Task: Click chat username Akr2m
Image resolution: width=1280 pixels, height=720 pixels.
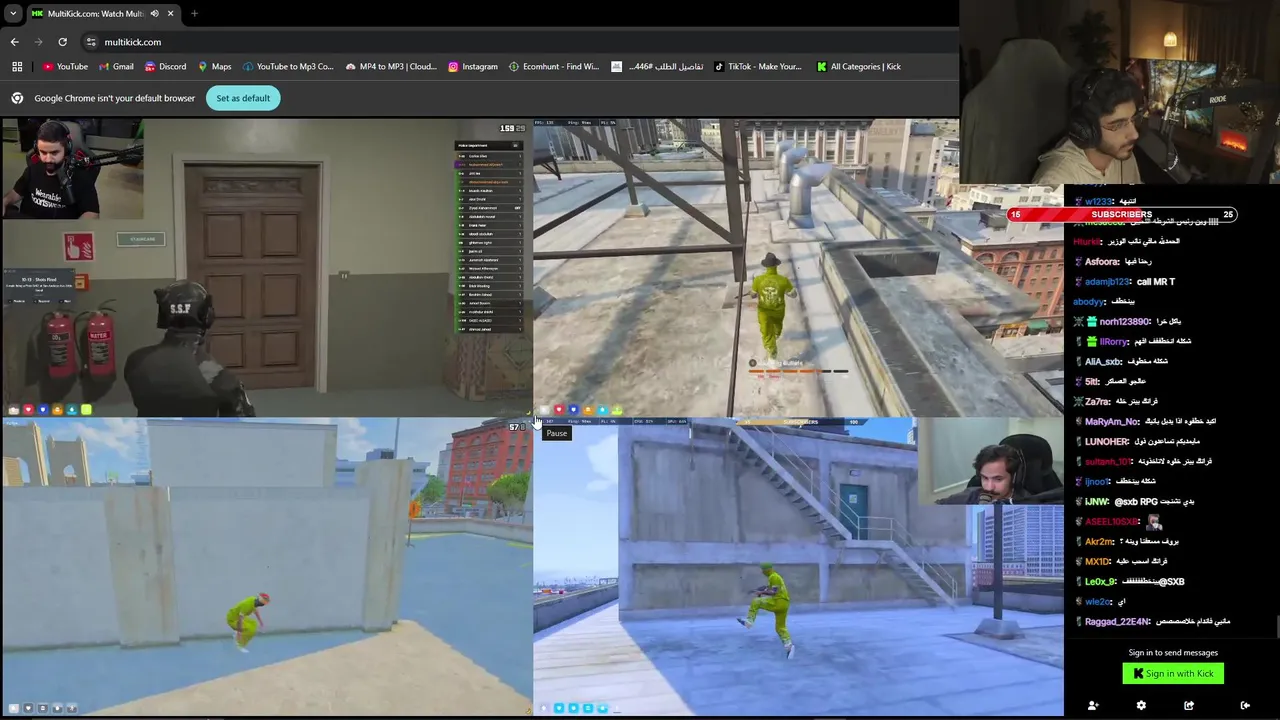Action: click(1100, 542)
